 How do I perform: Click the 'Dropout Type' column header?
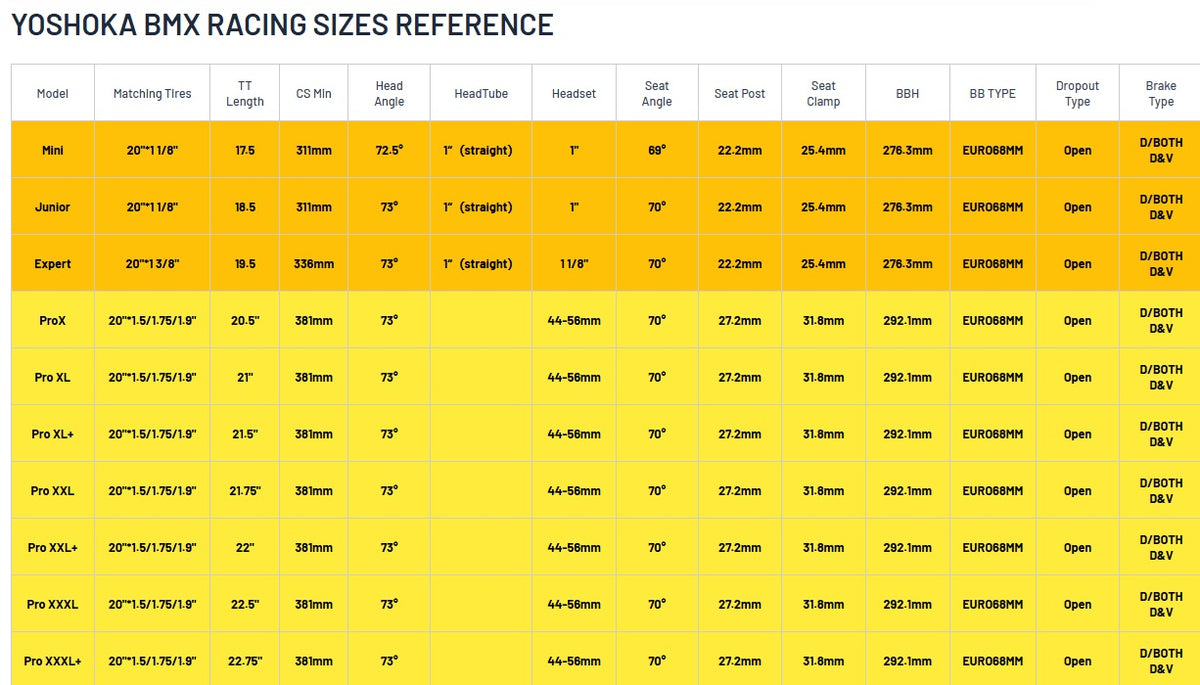(x=1077, y=93)
